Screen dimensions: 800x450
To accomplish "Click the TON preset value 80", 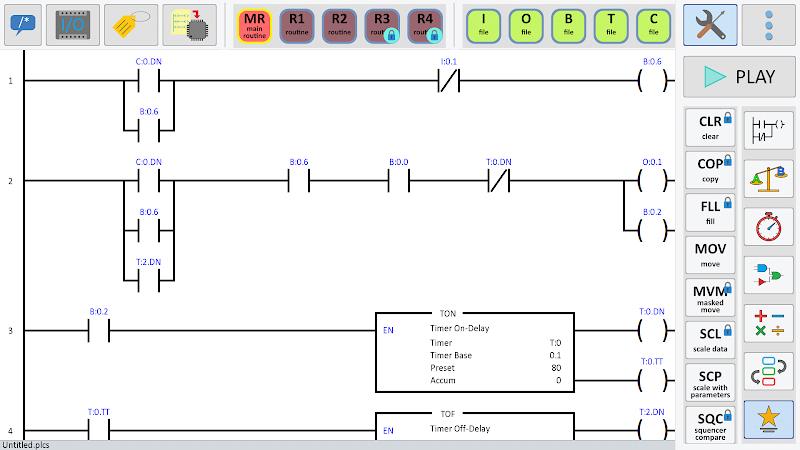I will click(556, 368).
